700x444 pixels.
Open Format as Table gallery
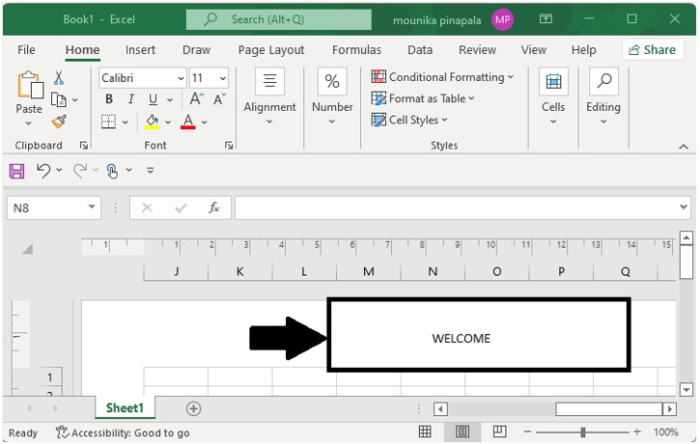coord(423,98)
